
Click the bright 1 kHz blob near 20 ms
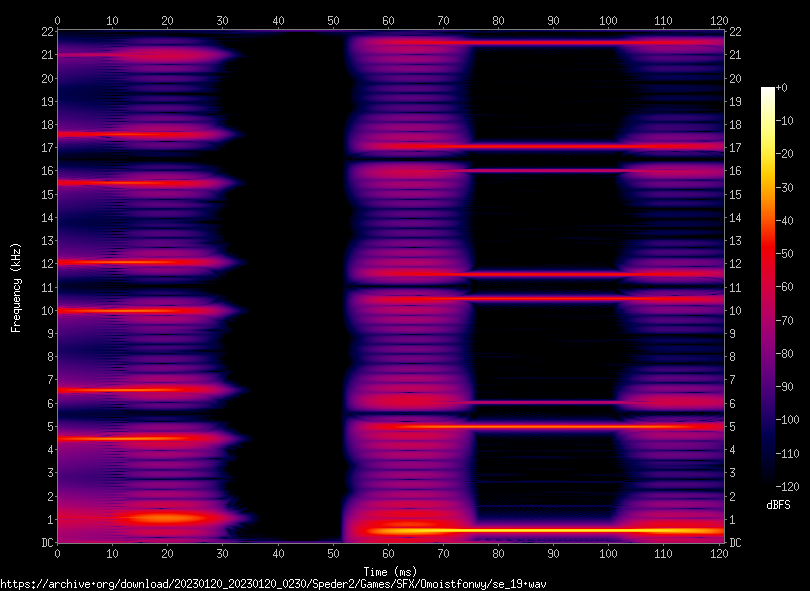tap(167, 518)
